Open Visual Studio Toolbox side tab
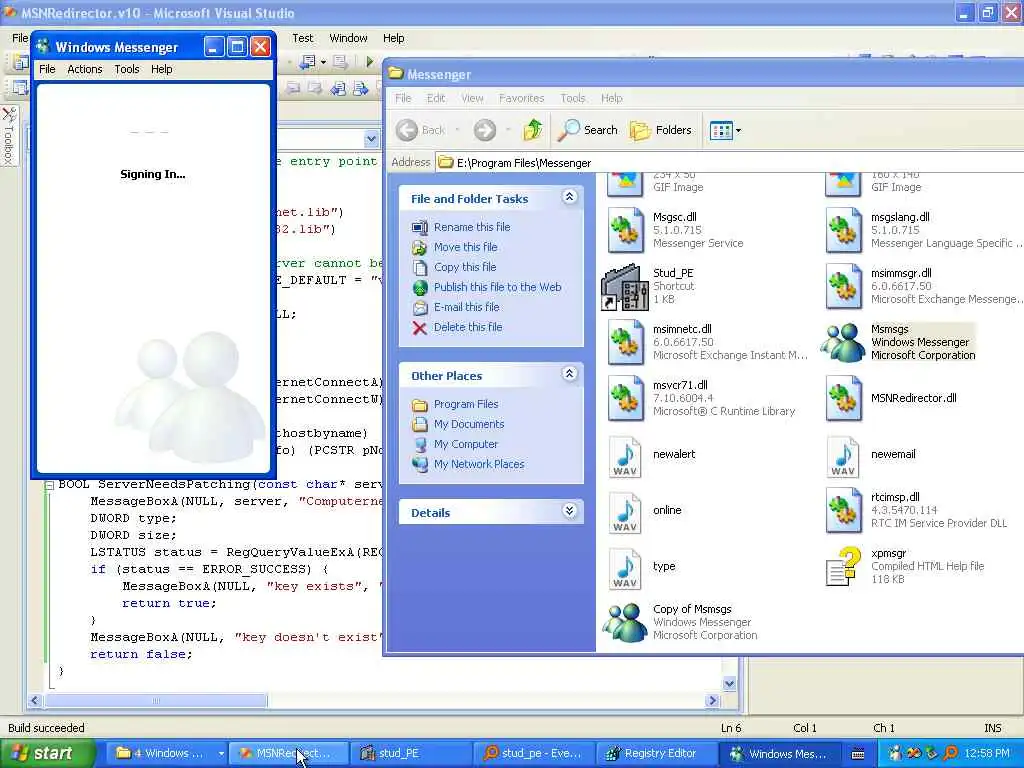The width and height of the screenshot is (1024, 768). [x=8, y=135]
